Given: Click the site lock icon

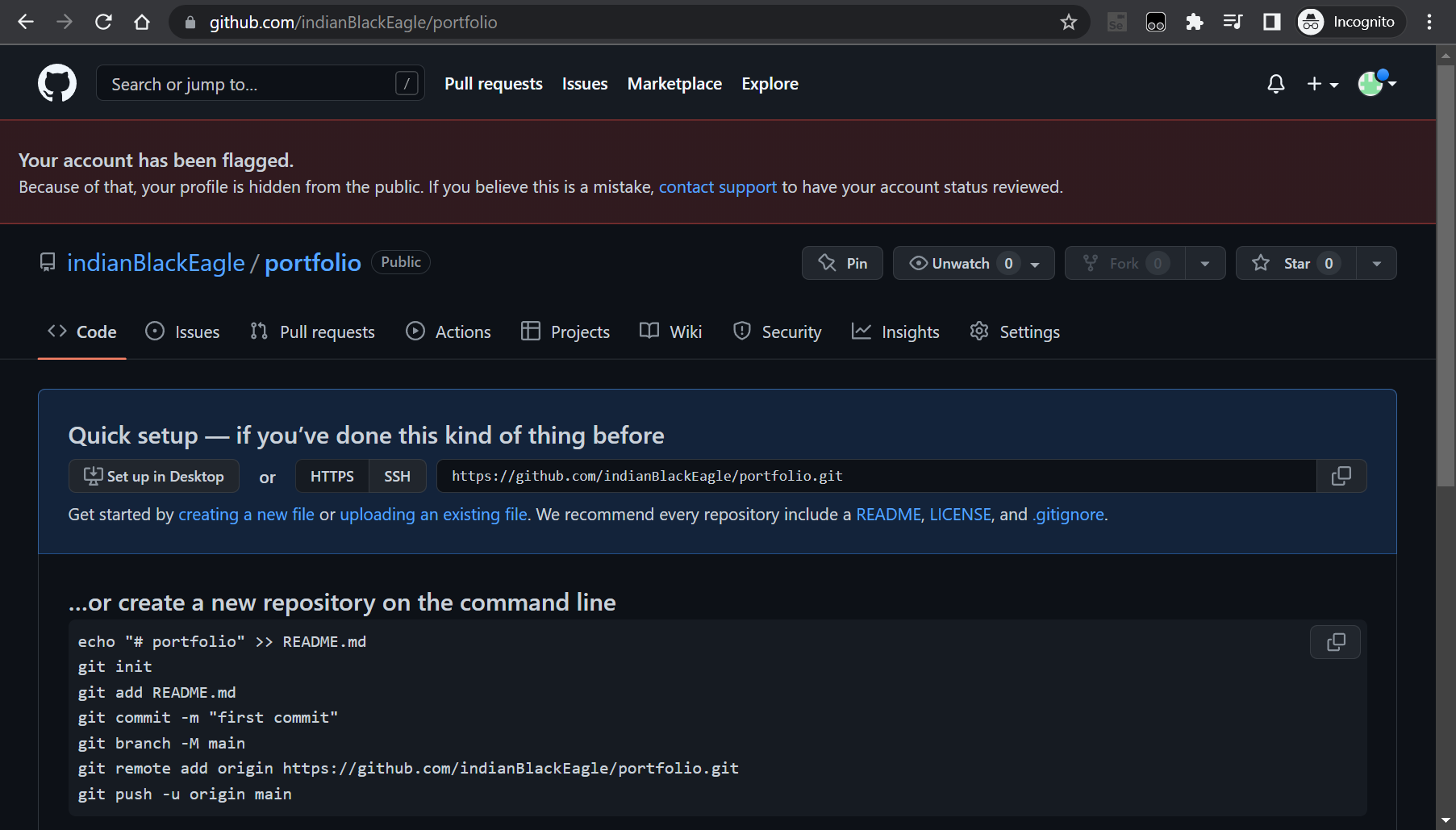Looking at the screenshot, I should point(190,23).
